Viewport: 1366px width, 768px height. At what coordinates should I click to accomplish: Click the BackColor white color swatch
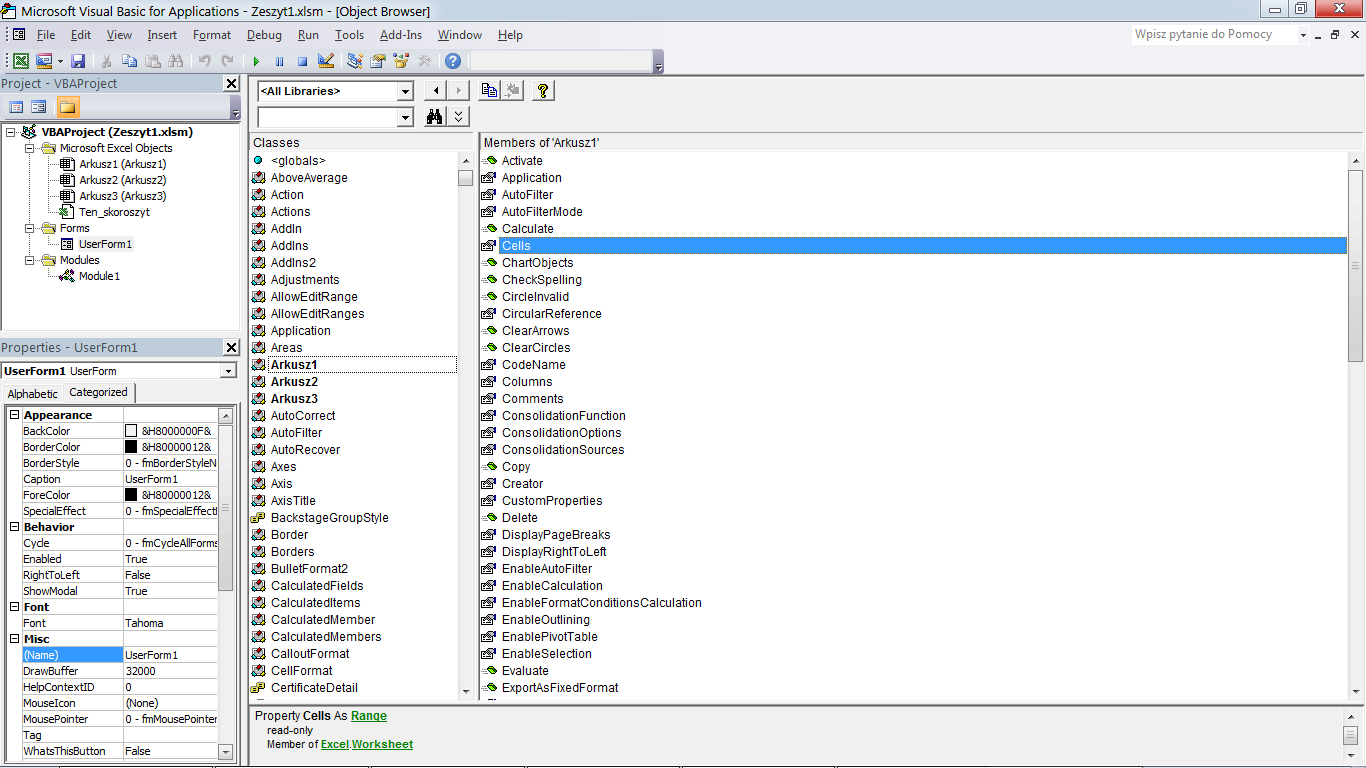(x=131, y=431)
